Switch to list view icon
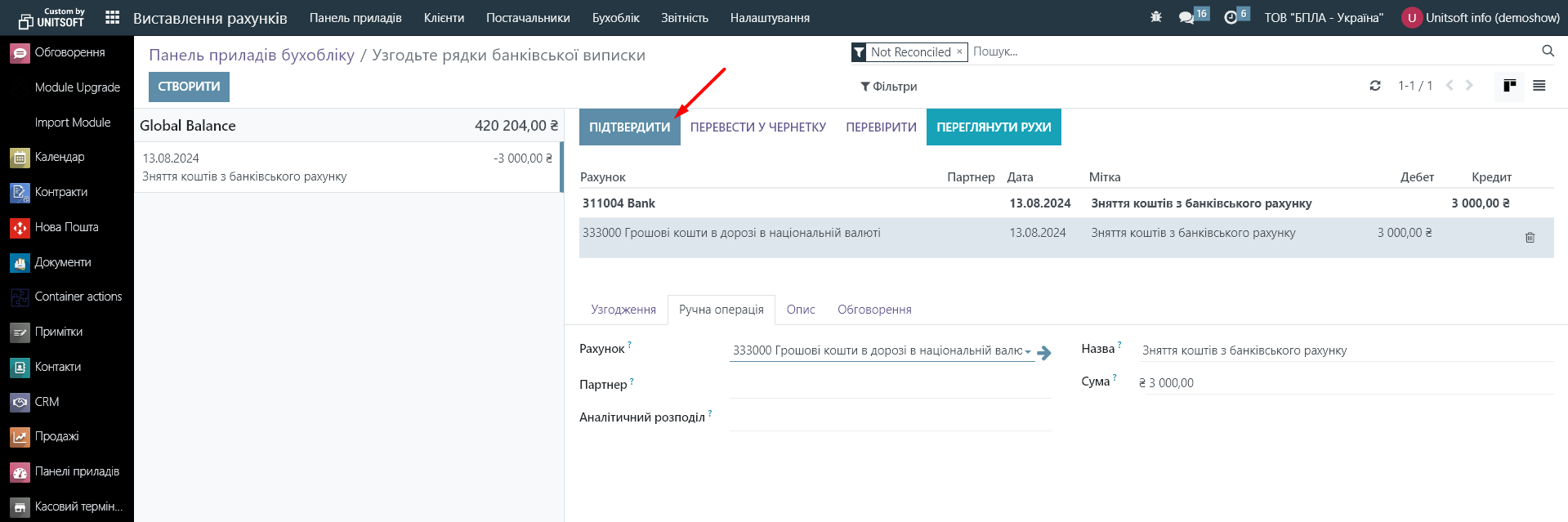 click(1539, 85)
